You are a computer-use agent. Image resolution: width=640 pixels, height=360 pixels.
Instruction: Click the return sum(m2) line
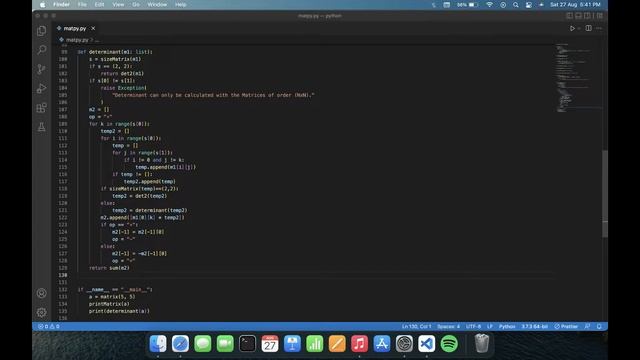pyautogui.click(x=109, y=268)
